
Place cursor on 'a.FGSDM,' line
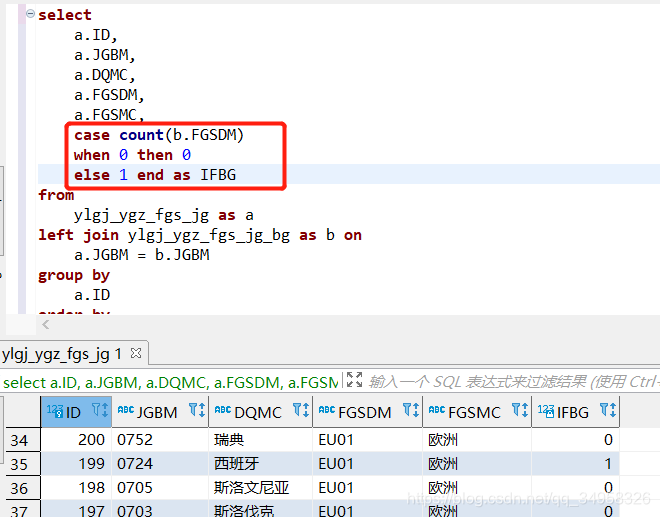109,95
